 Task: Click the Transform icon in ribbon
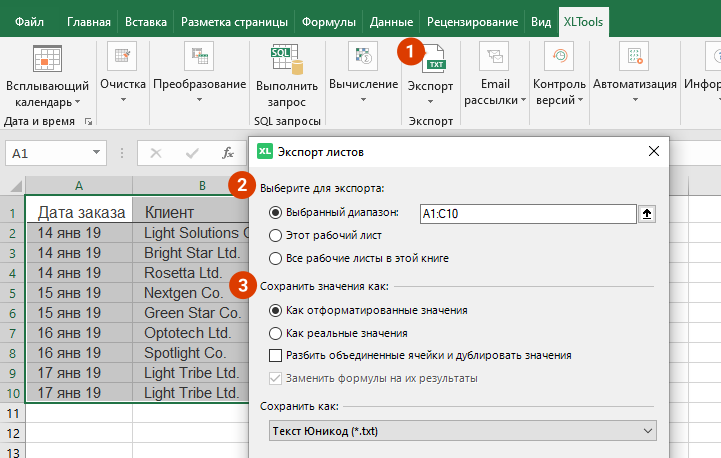[x=199, y=58]
